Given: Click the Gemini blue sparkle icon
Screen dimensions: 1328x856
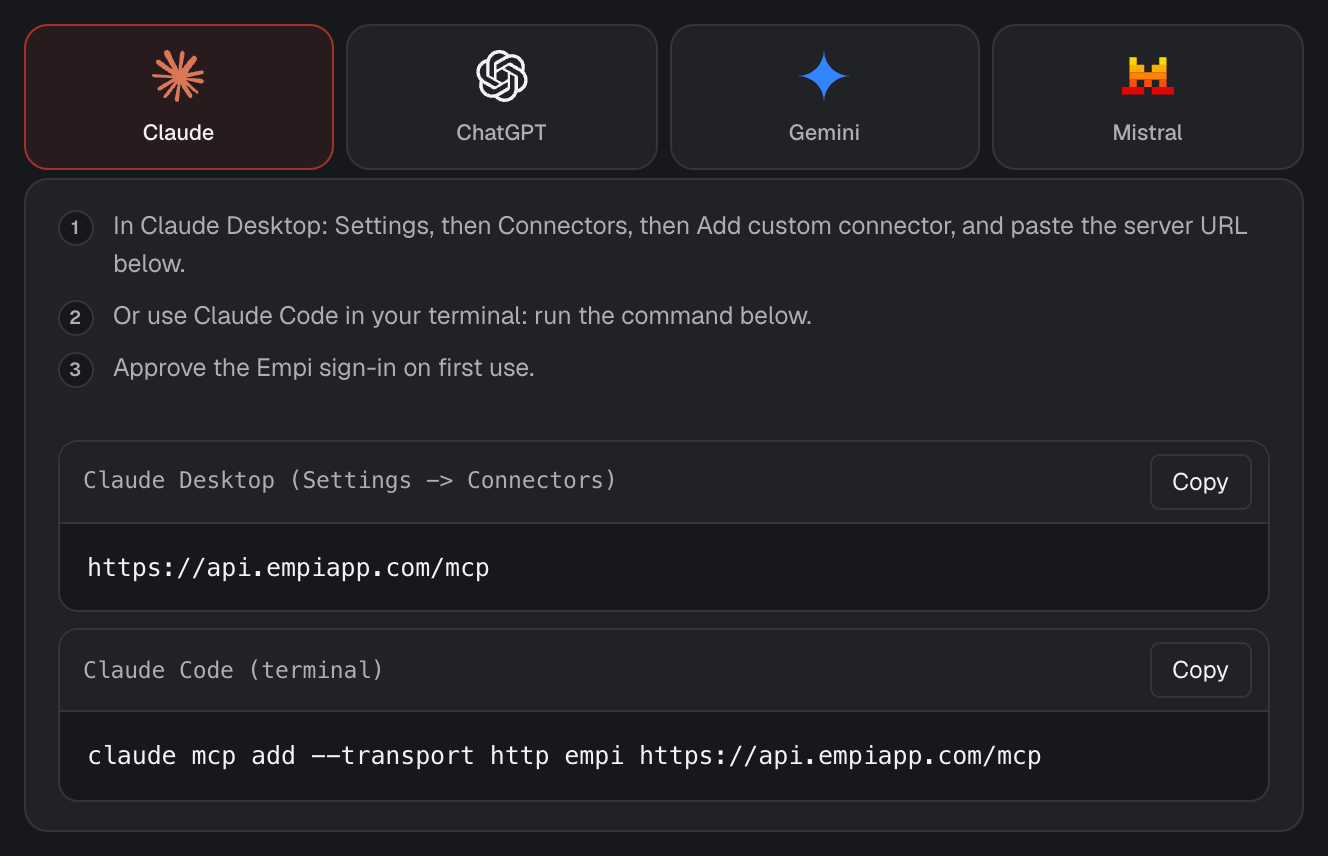Looking at the screenshot, I should [824, 76].
